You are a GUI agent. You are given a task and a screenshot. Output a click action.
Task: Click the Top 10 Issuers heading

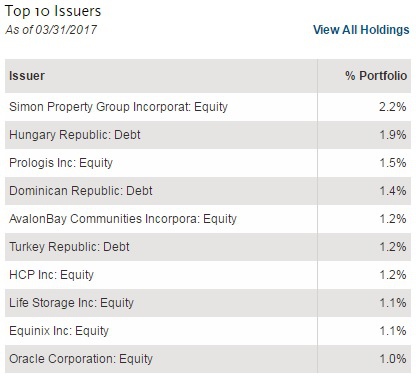[x=53, y=11]
